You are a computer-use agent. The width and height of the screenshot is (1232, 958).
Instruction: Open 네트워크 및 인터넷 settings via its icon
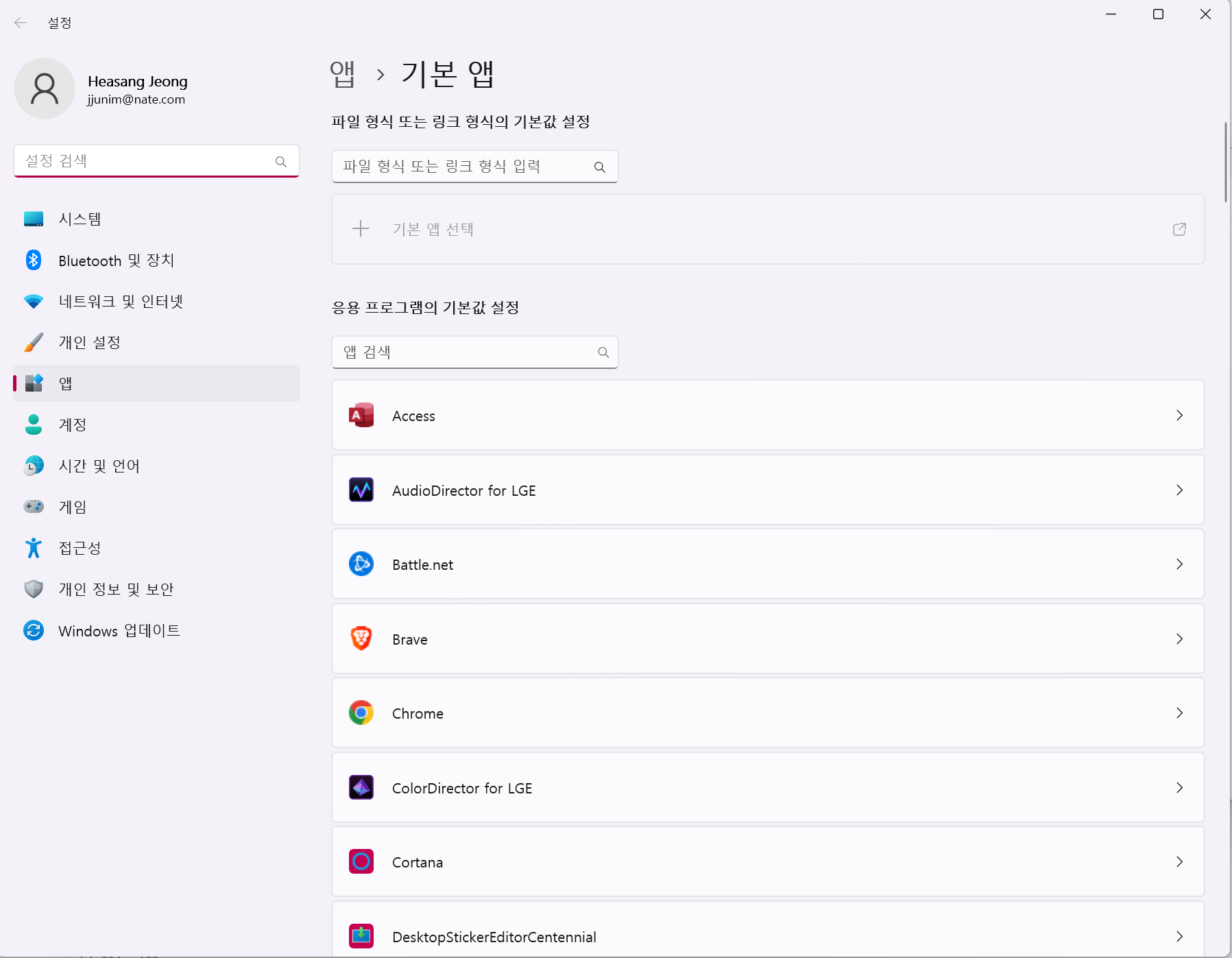(33, 301)
